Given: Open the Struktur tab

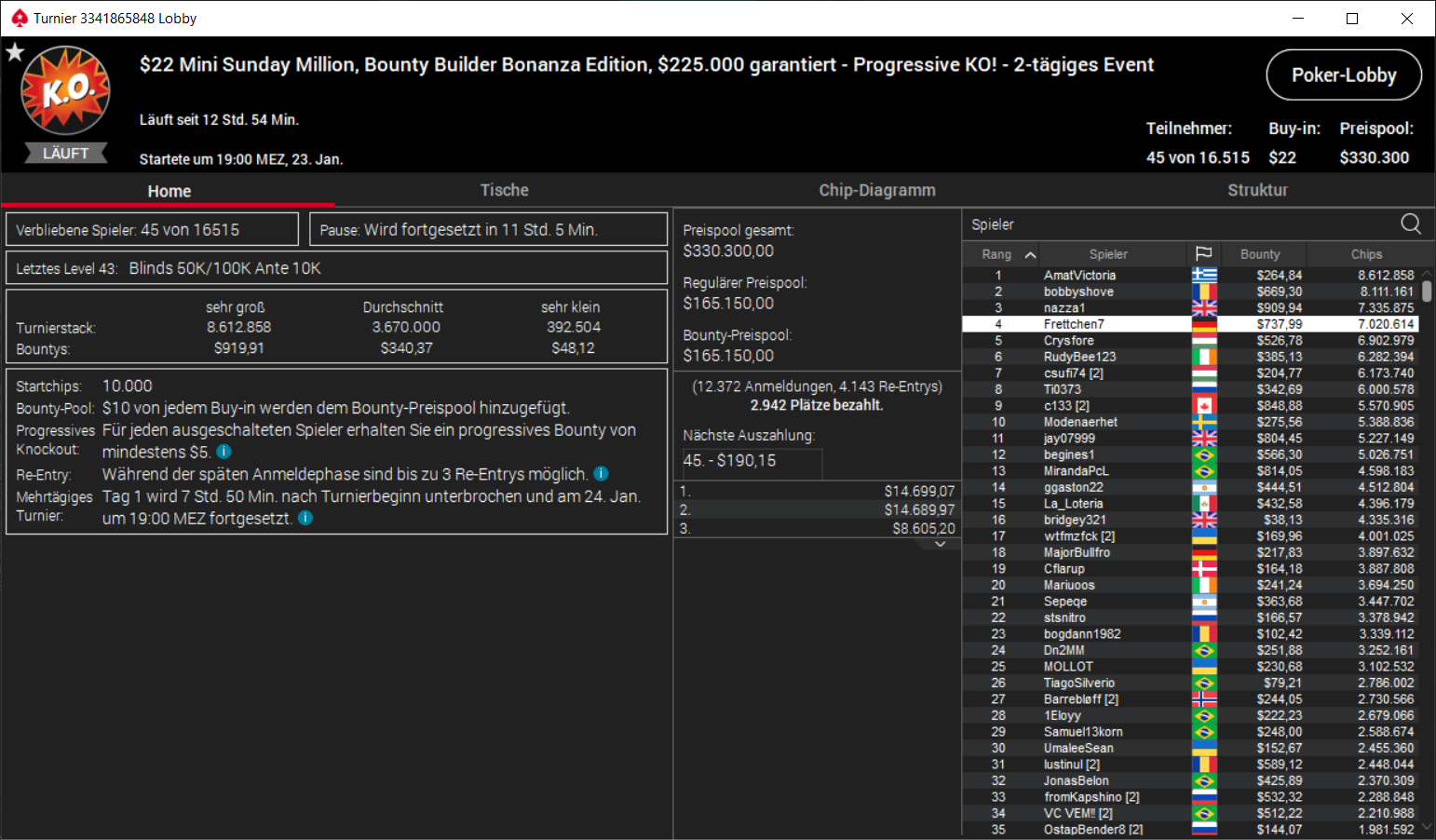Looking at the screenshot, I should pos(1257,190).
